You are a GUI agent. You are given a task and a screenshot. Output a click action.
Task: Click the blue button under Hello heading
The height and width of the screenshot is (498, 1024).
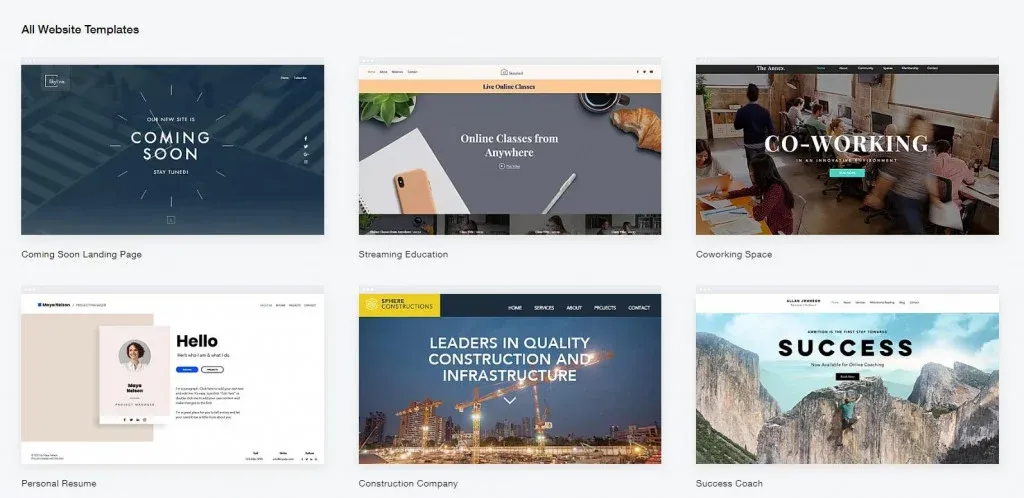pyautogui.click(x=187, y=369)
